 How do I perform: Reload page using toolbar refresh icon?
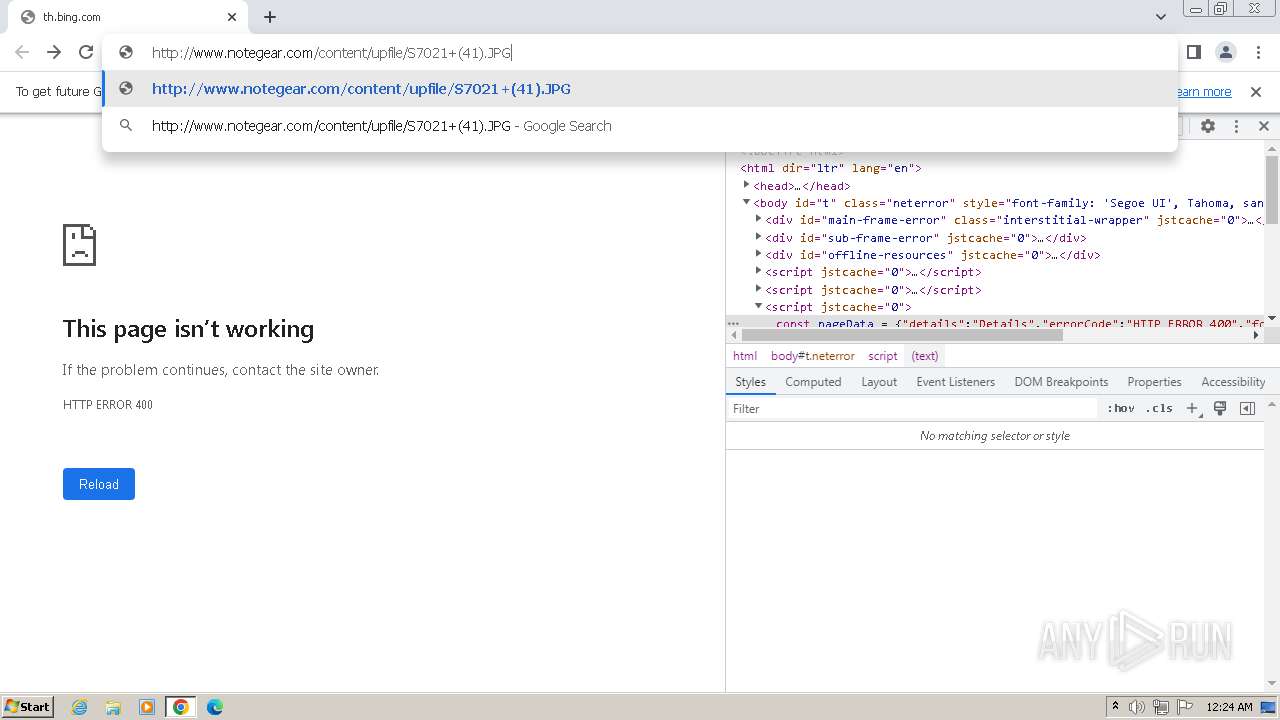coord(86,52)
